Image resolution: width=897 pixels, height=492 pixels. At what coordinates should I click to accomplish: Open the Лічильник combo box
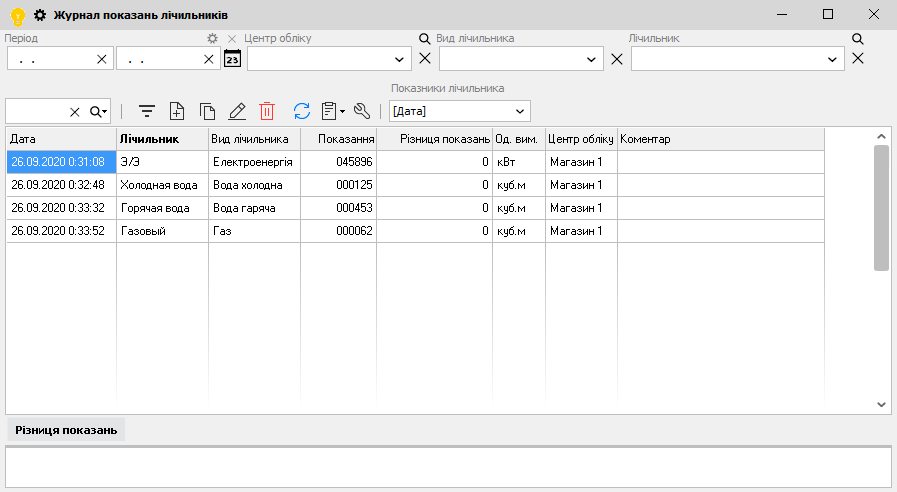click(x=834, y=59)
